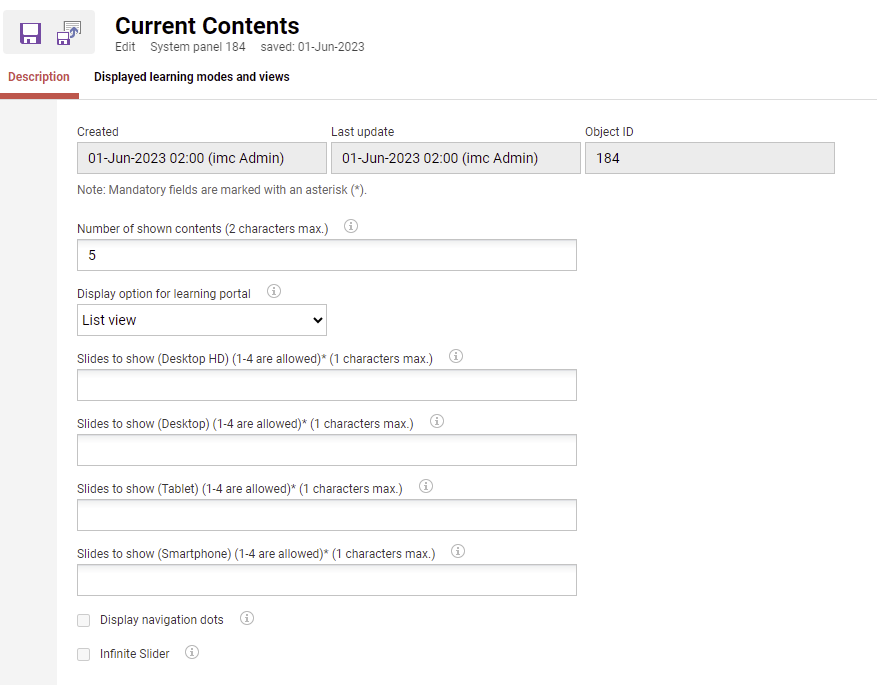The image size is (877, 685).
Task: Click the Number of shown contents field
Action: (327, 255)
